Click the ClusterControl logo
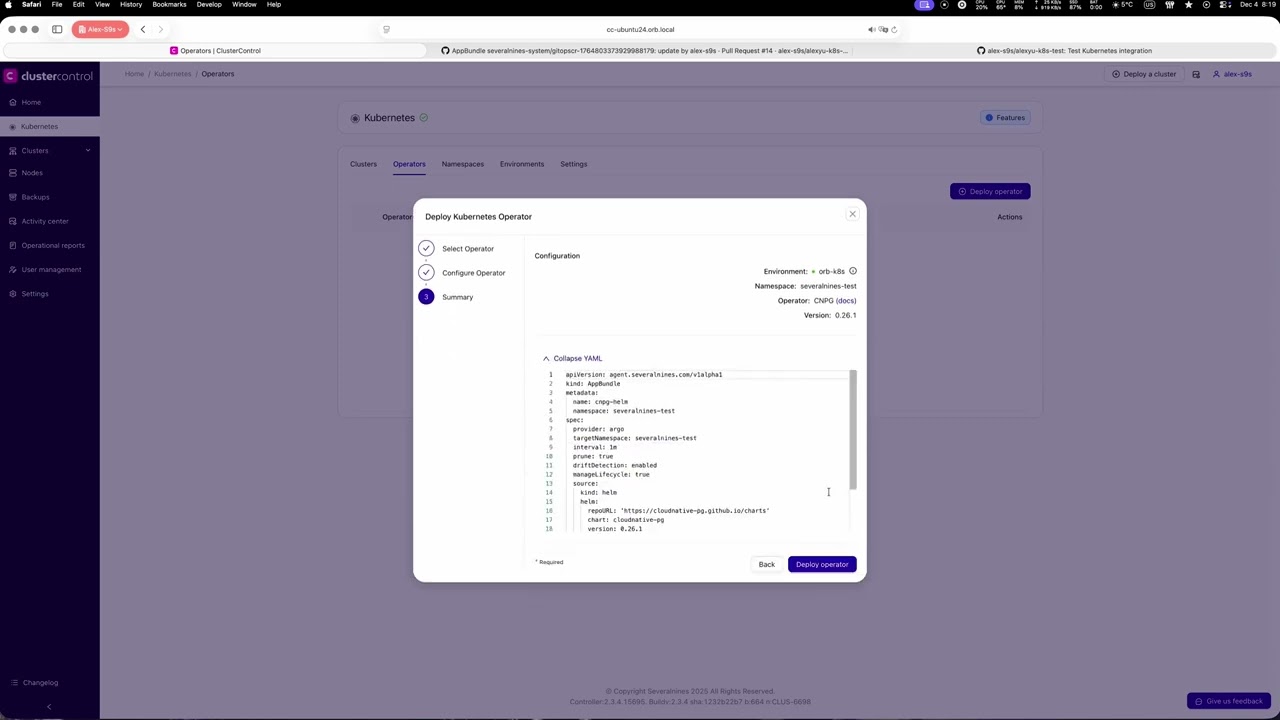Image resolution: width=1280 pixels, height=720 pixels. coord(49,76)
